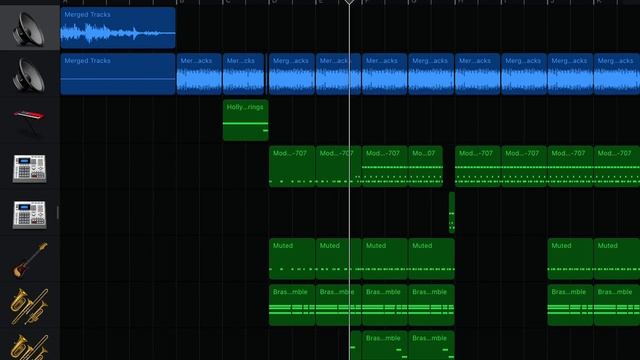Select the first Mod...-707 region
The width and height of the screenshot is (640, 360).
[x=292, y=166]
